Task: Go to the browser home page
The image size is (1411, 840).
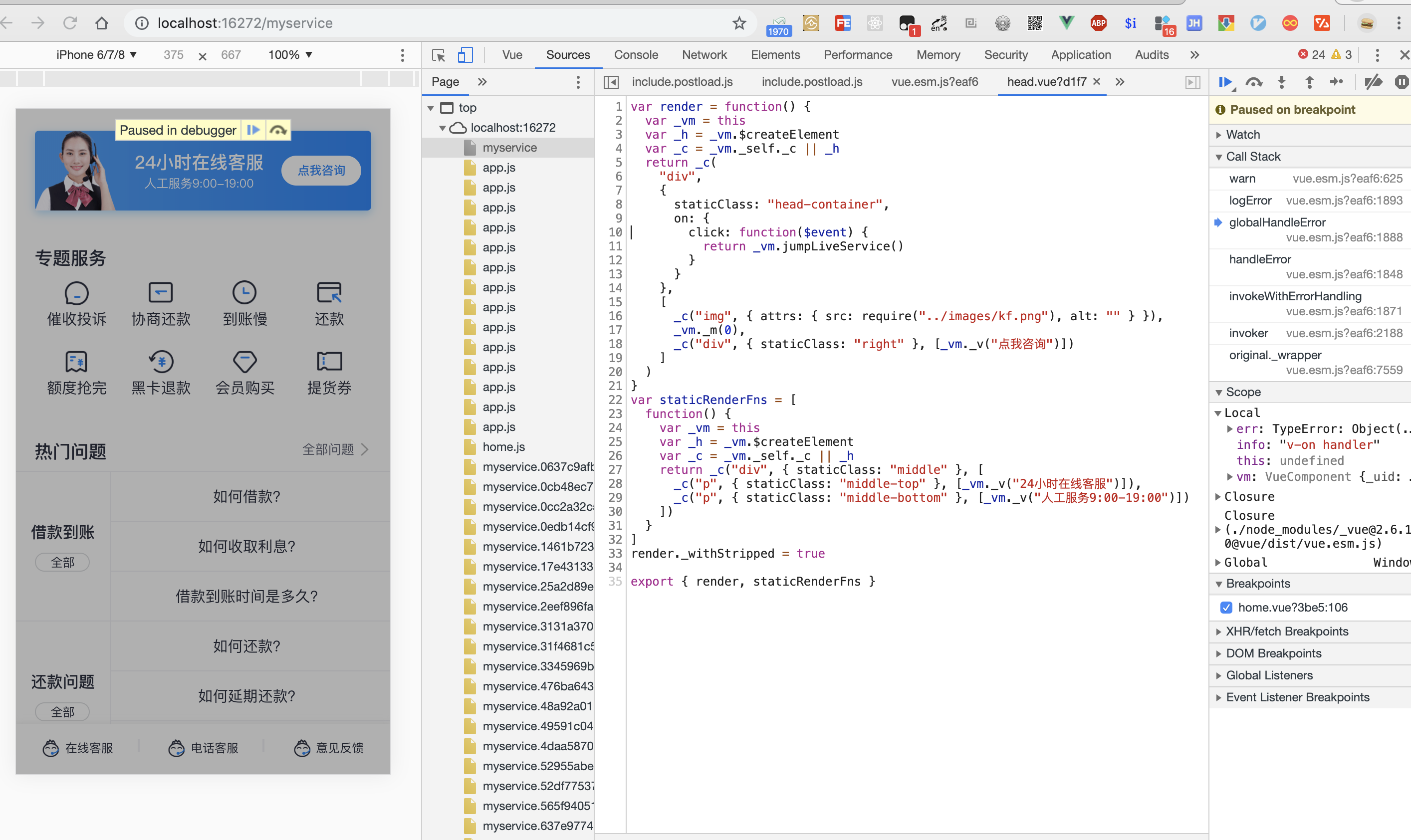Action: click(x=101, y=23)
